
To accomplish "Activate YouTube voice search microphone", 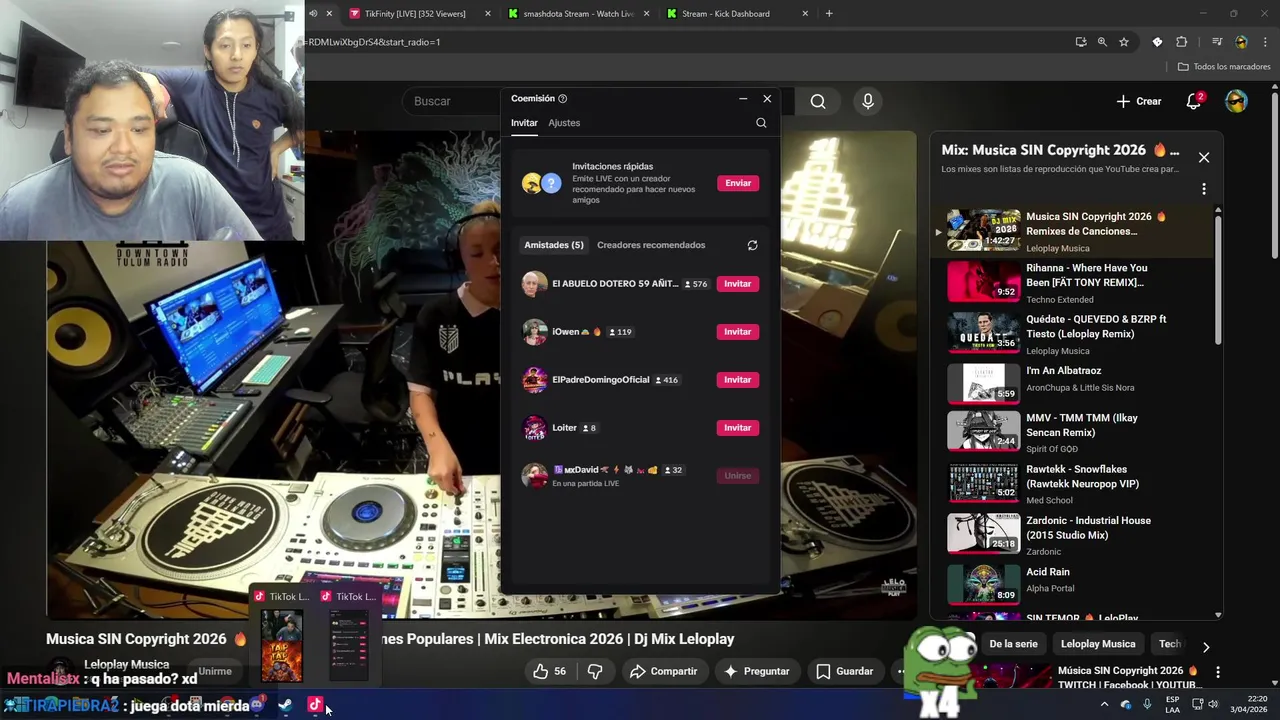I will click(x=868, y=101).
